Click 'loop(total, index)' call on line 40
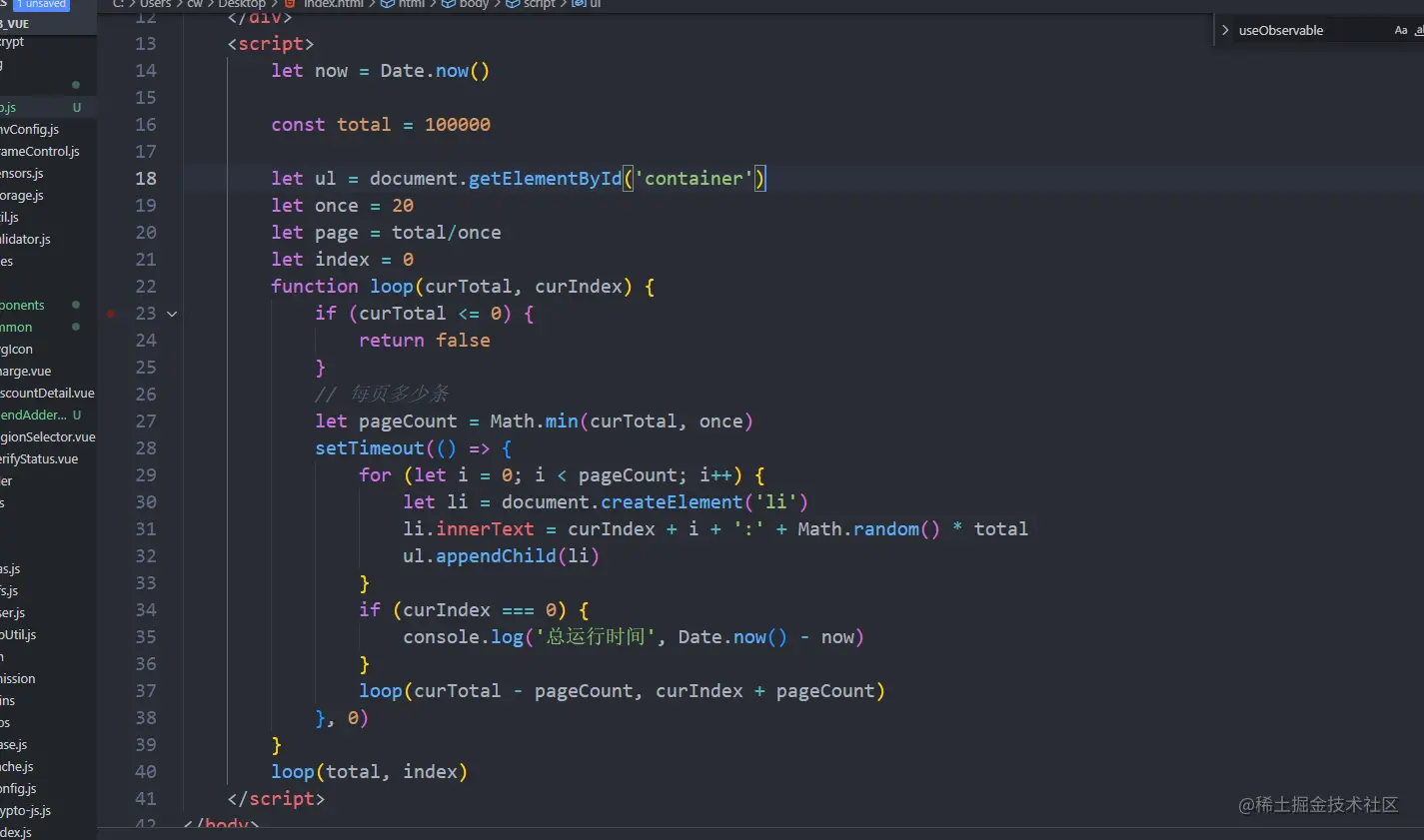 [x=370, y=772]
